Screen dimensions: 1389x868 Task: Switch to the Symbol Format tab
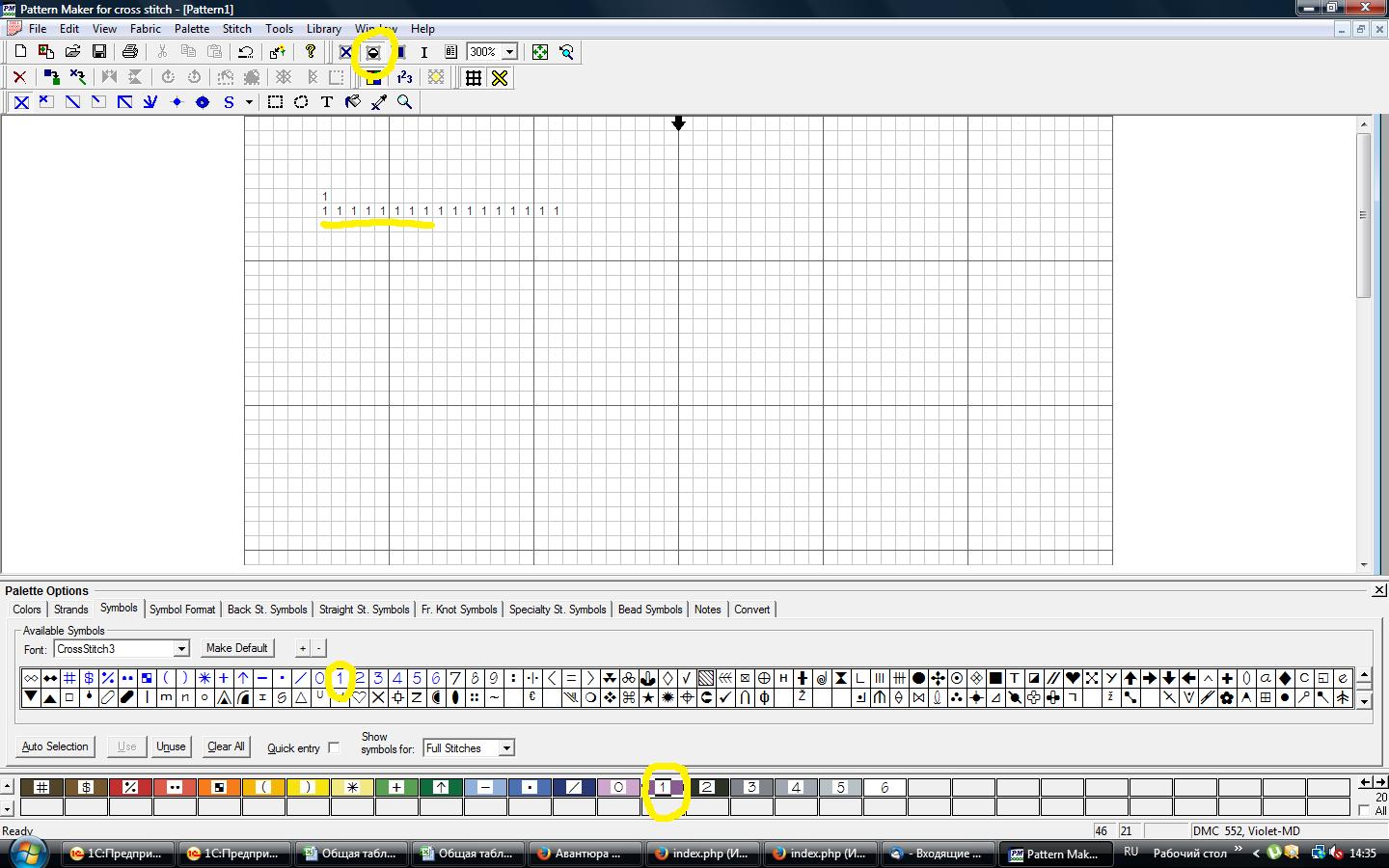click(182, 610)
